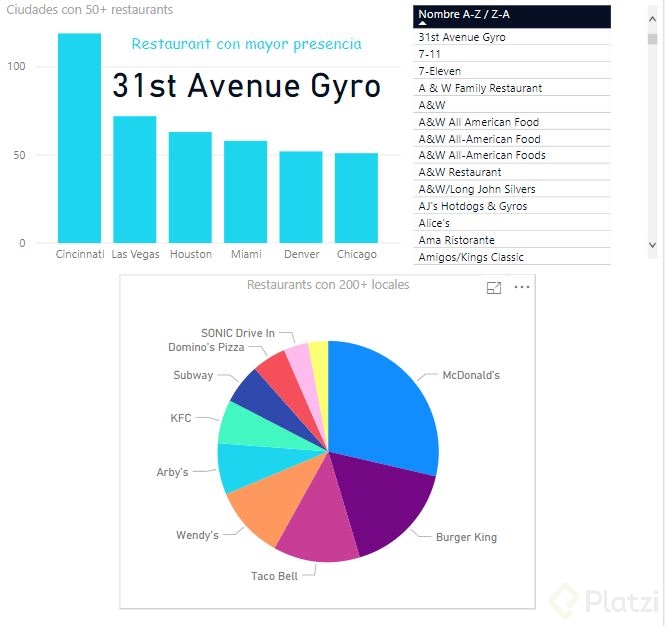Click the Chicago bar
665x626 pixels.
356,198
